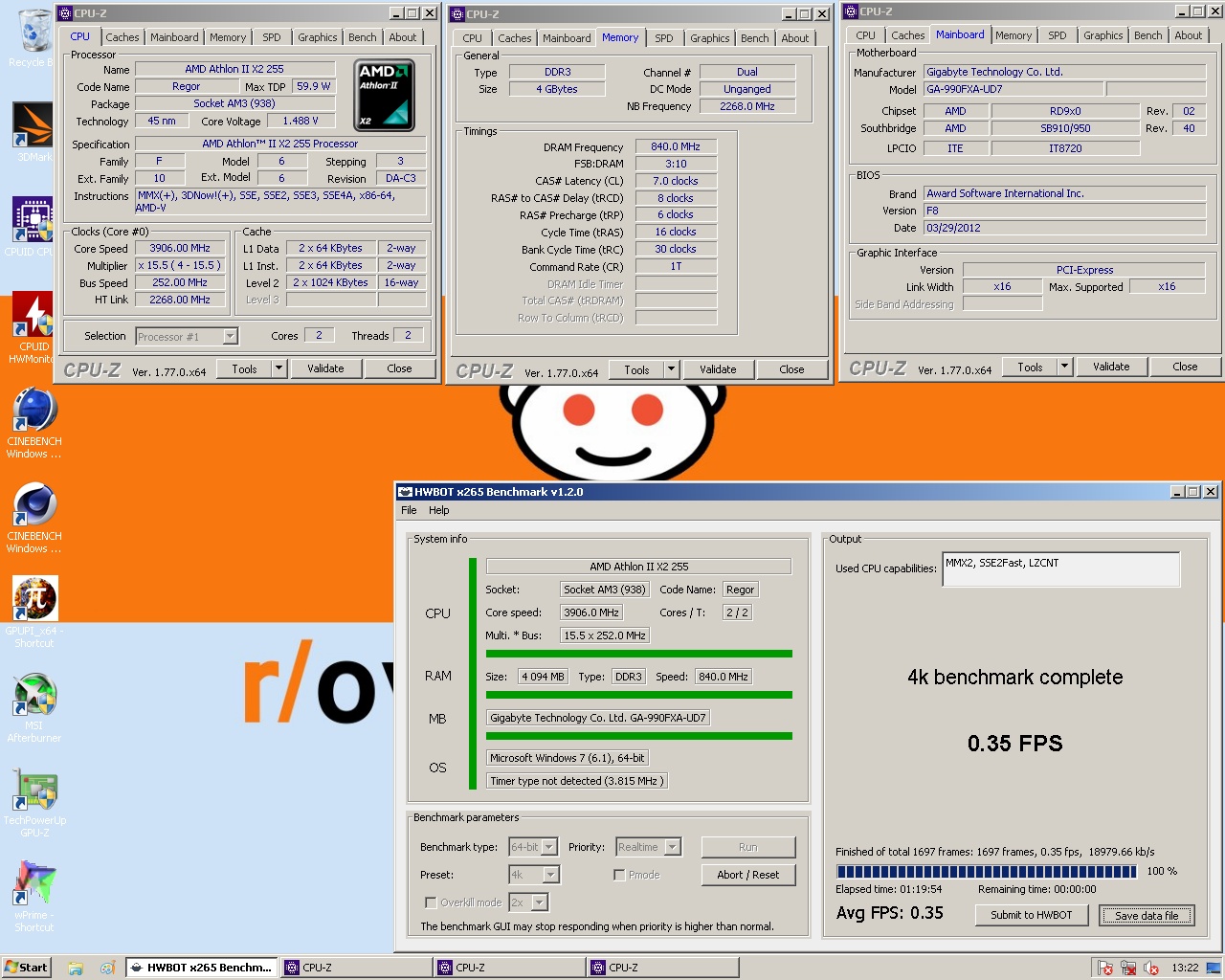Expand Tools arrow in middle CPU-Z window
This screenshot has height=980, width=1225.
coord(671,369)
